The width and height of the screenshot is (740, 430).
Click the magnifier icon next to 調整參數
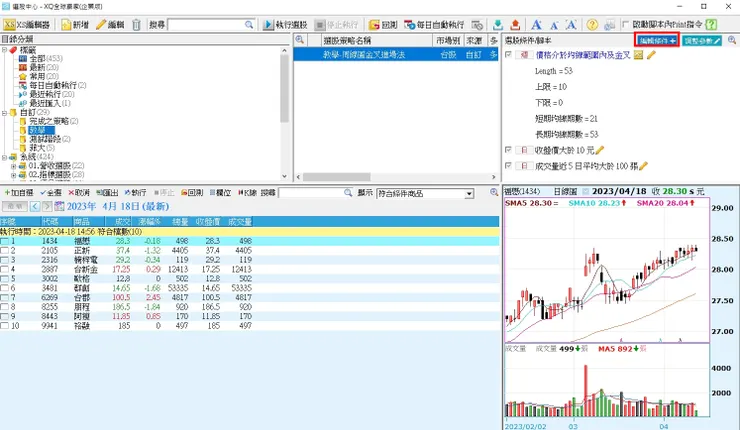tap(732, 40)
